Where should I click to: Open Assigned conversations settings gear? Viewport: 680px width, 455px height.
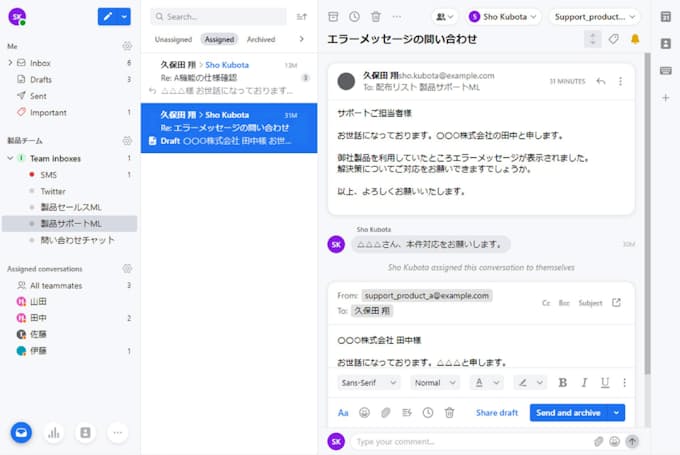[x=127, y=269]
